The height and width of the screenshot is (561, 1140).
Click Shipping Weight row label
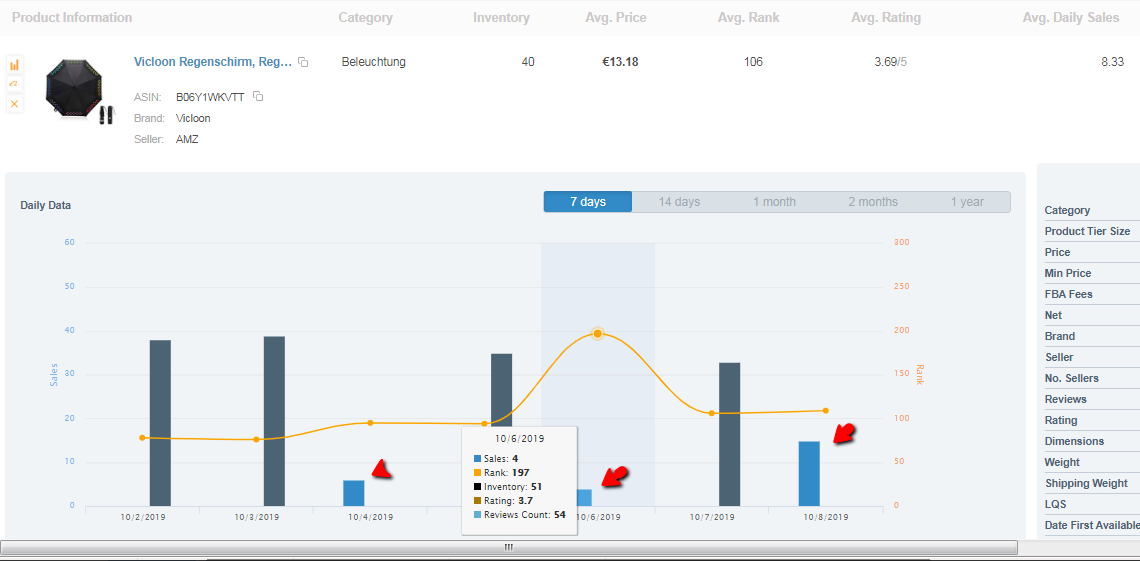tap(1086, 483)
